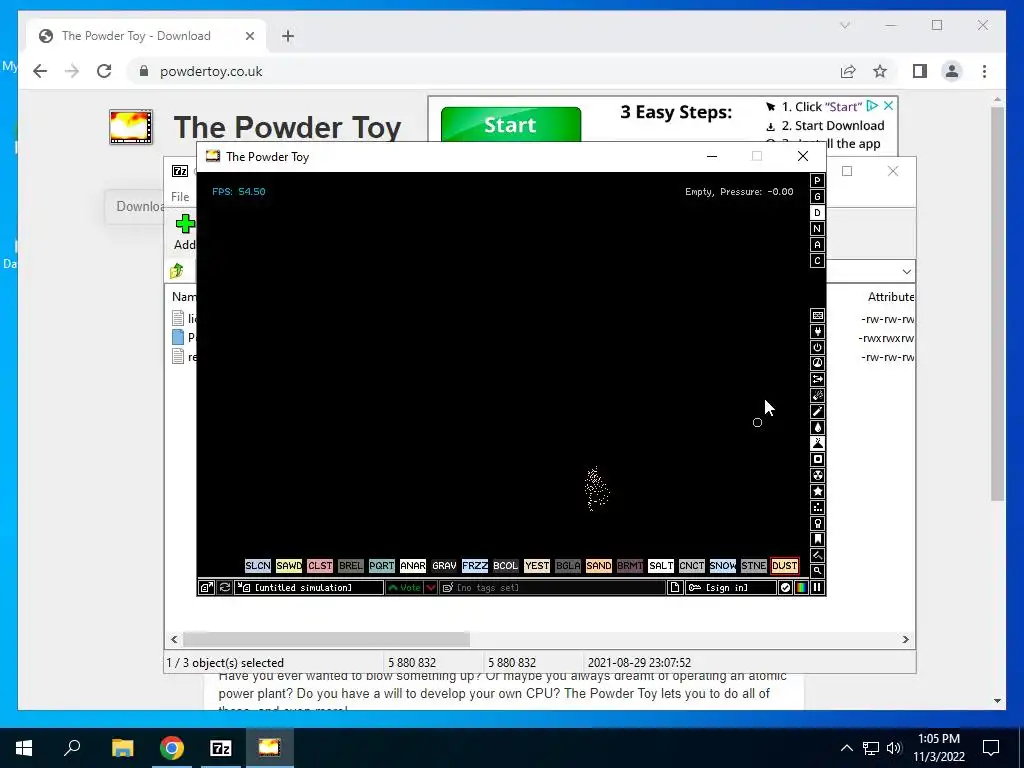Open the Force elements arrows icon

pos(817,379)
